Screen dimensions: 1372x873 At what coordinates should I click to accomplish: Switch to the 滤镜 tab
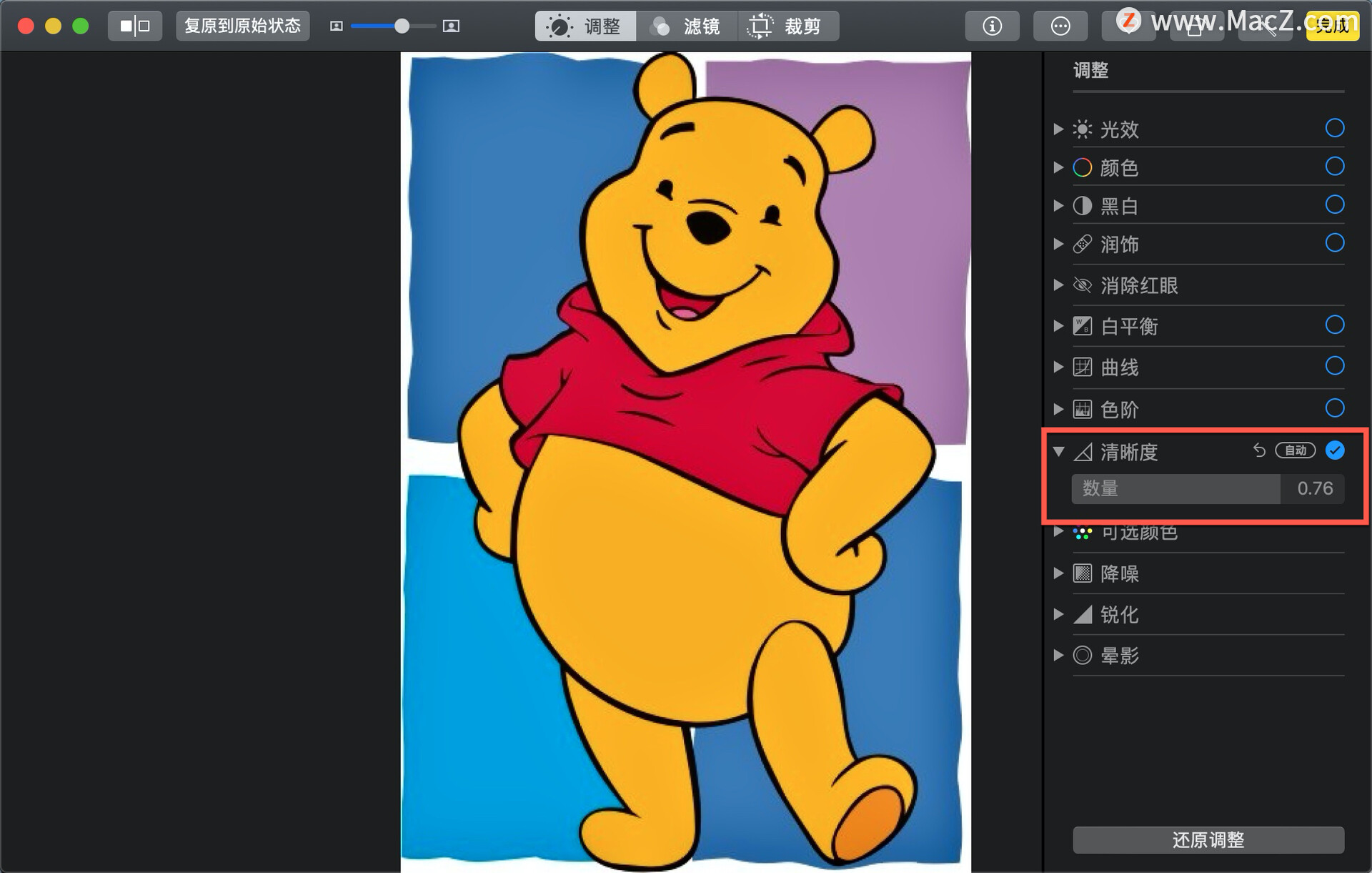click(686, 26)
